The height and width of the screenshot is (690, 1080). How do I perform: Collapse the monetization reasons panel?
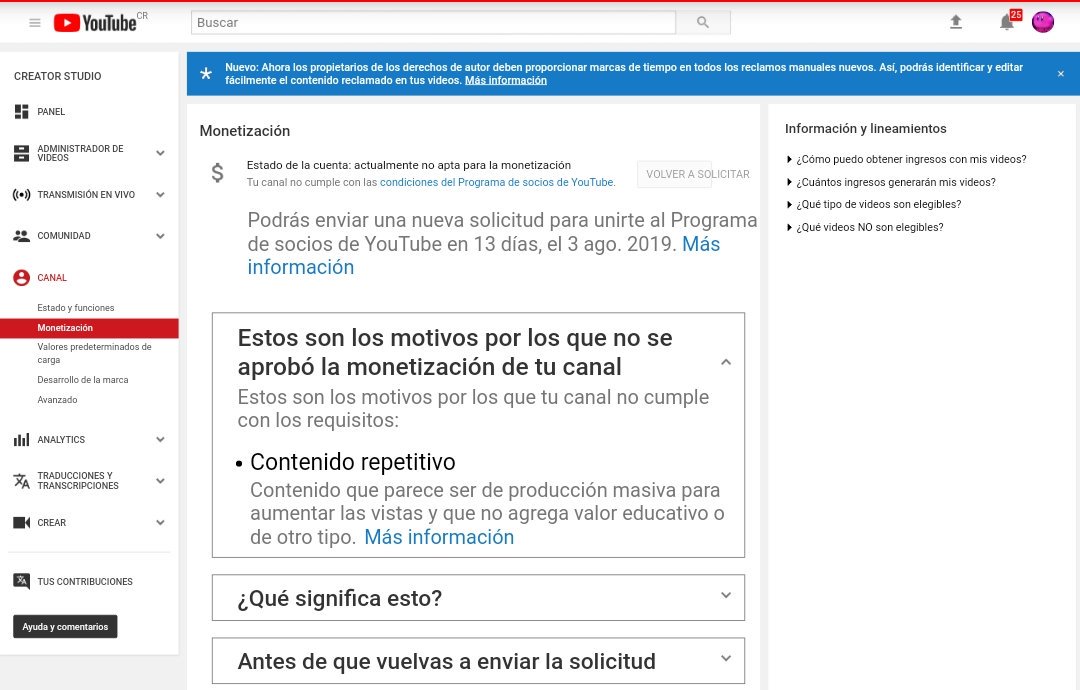pyautogui.click(x=726, y=362)
